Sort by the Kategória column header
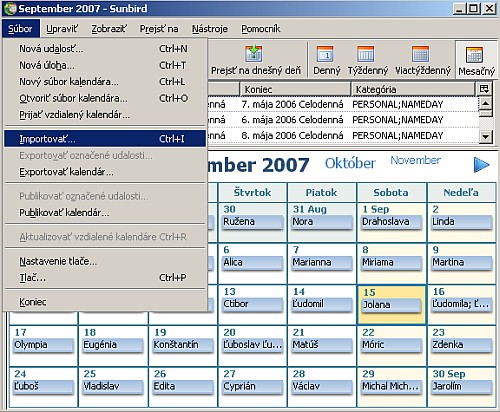The width and height of the screenshot is (500, 412). pyautogui.click(x=413, y=89)
